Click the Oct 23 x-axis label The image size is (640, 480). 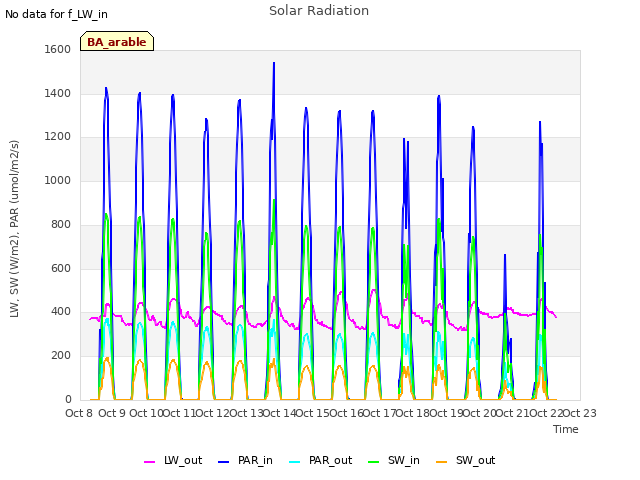pos(579,413)
